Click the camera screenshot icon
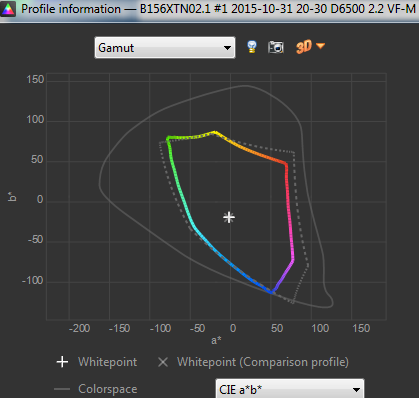The image size is (420, 399). pyautogui.click(x=276, y=47)
